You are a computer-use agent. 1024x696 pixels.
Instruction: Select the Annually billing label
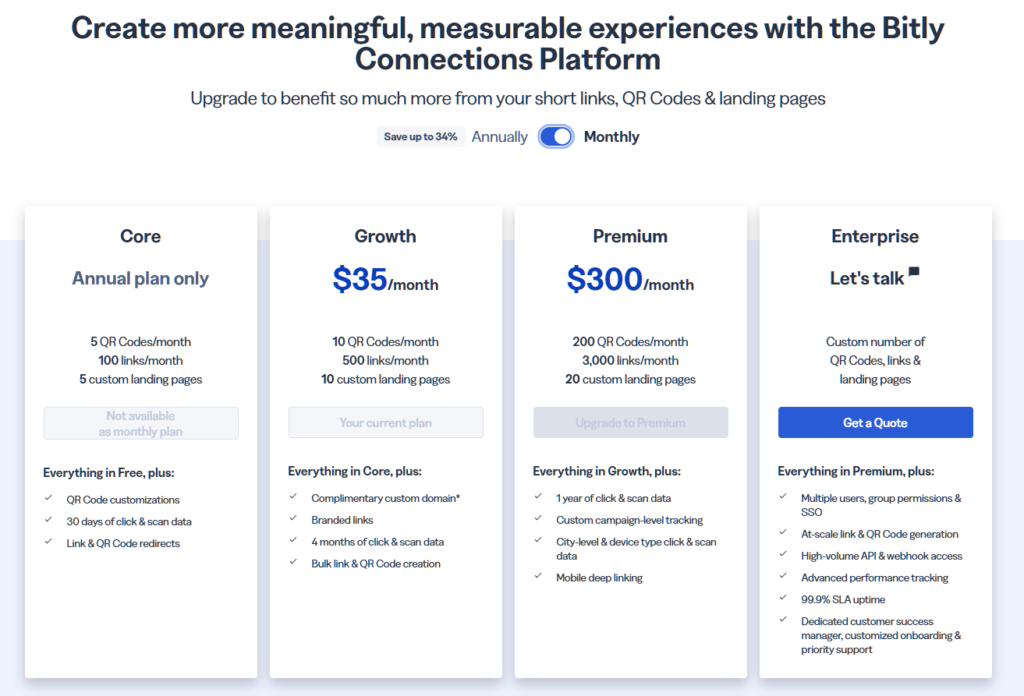point(499,137)
